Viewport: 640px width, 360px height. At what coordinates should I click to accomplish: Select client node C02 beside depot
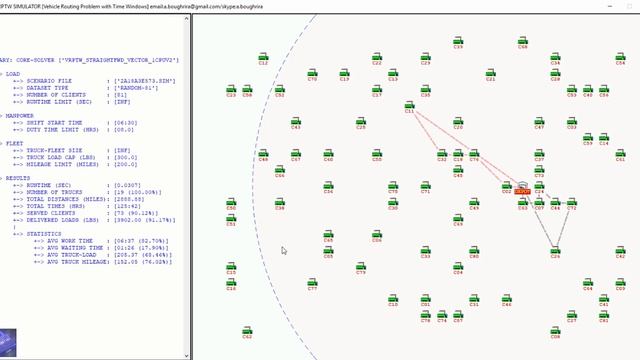507,187
